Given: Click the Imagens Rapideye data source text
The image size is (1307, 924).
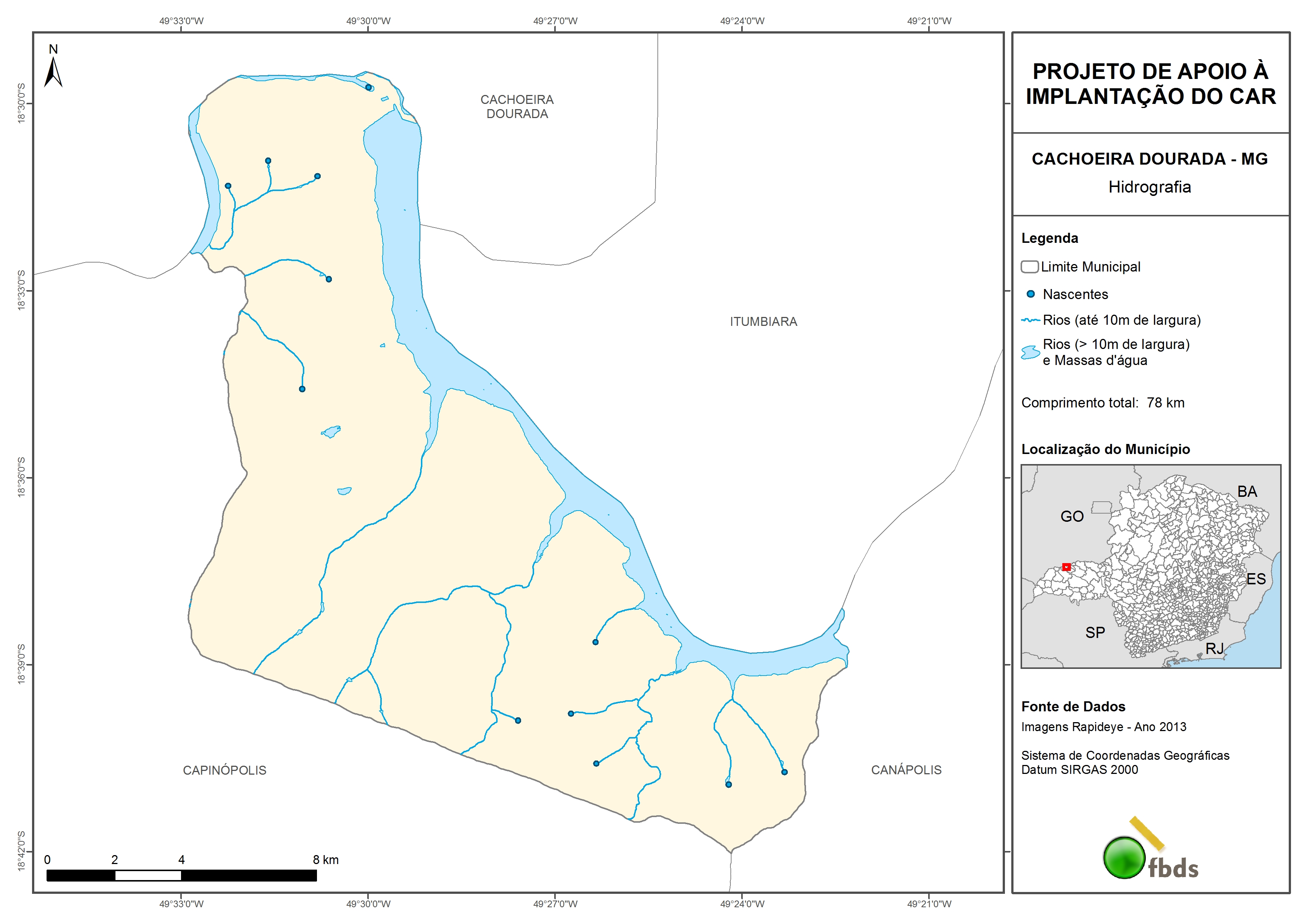Looking at the screenshot, I should [1103, 727].
